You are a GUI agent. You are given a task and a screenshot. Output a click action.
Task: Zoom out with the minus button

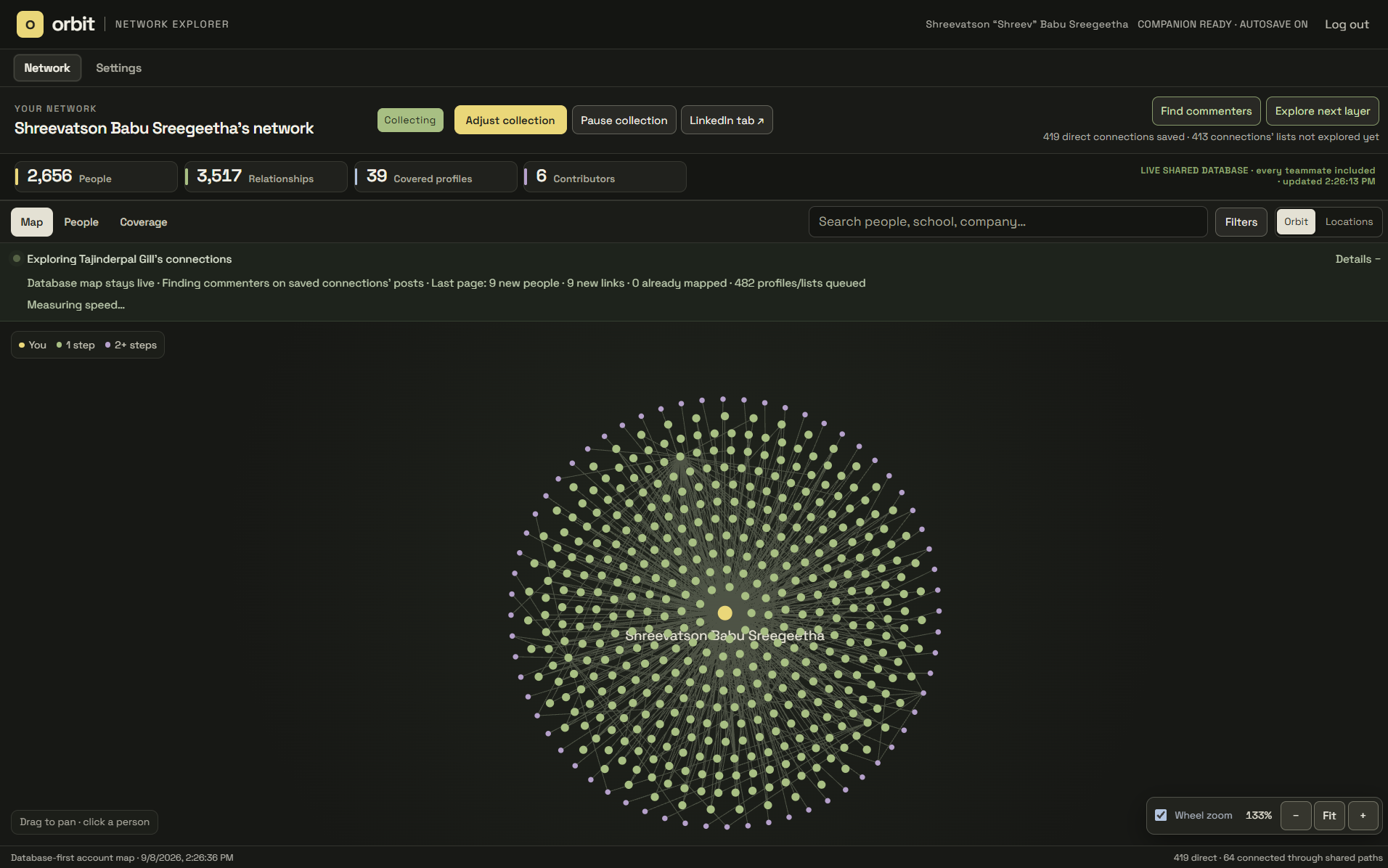click(1296, 815)
